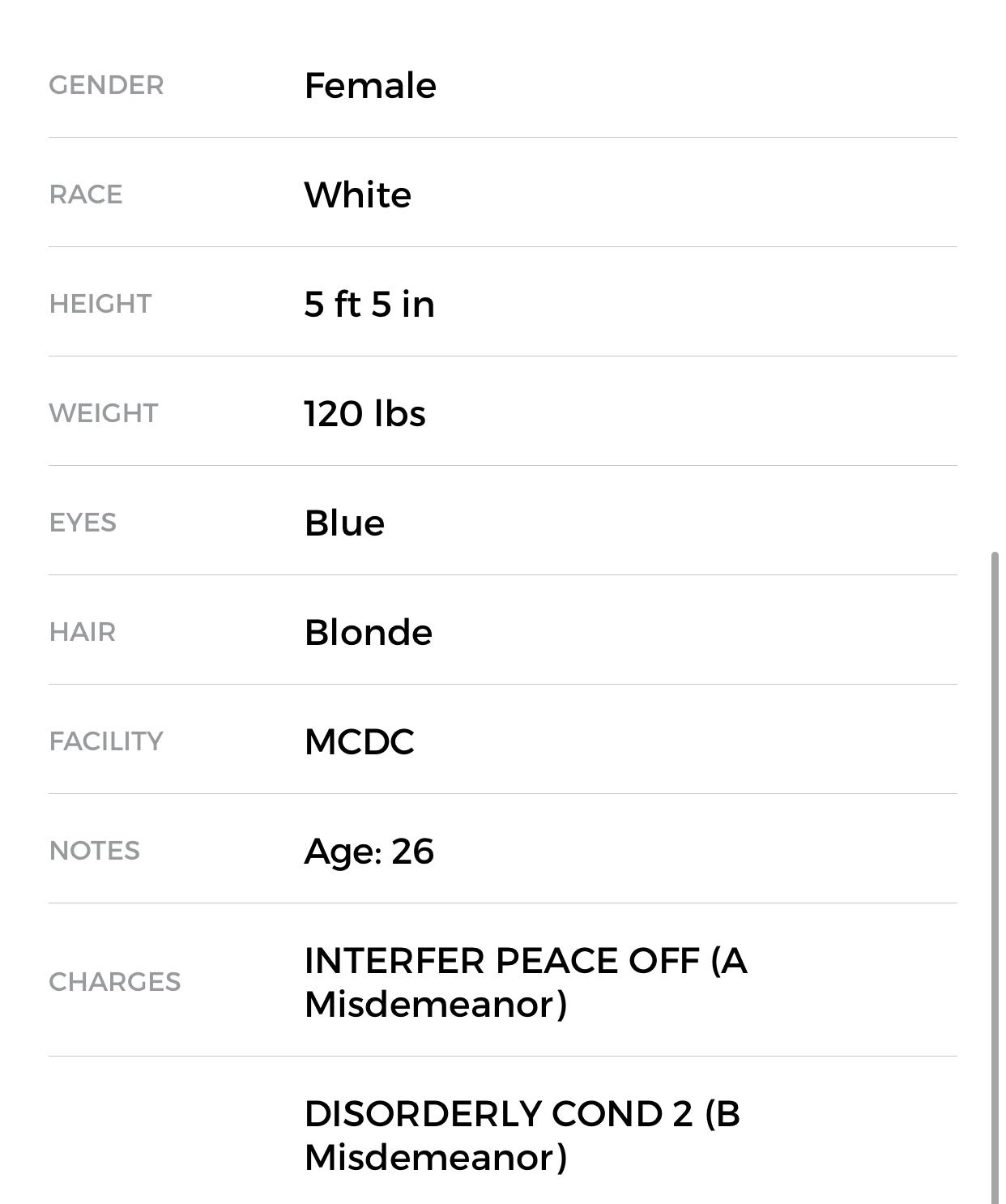This screenshot has width=1006, height=1204.
Task: Click the CHARGES field label
Action: (115, 982)
